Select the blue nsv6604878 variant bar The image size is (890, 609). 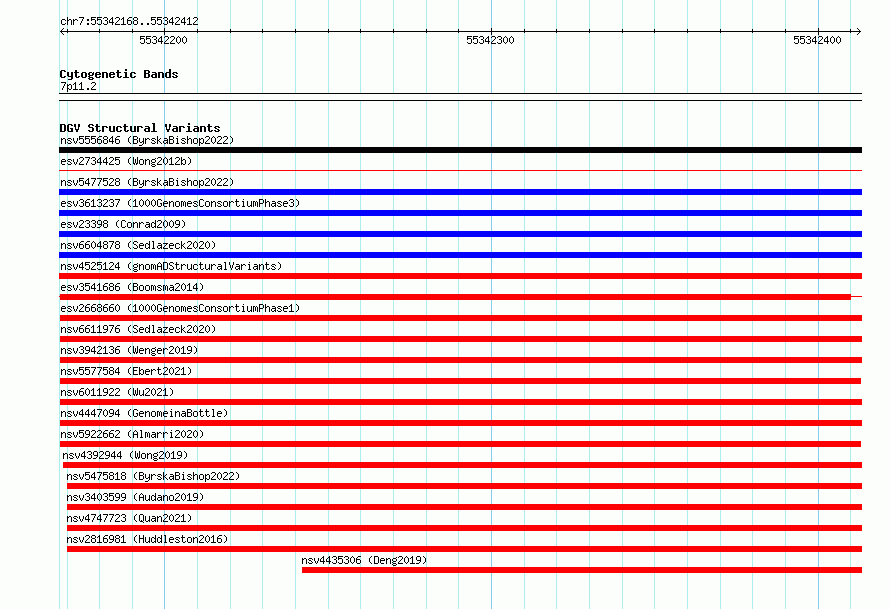[x=460, y=255]
